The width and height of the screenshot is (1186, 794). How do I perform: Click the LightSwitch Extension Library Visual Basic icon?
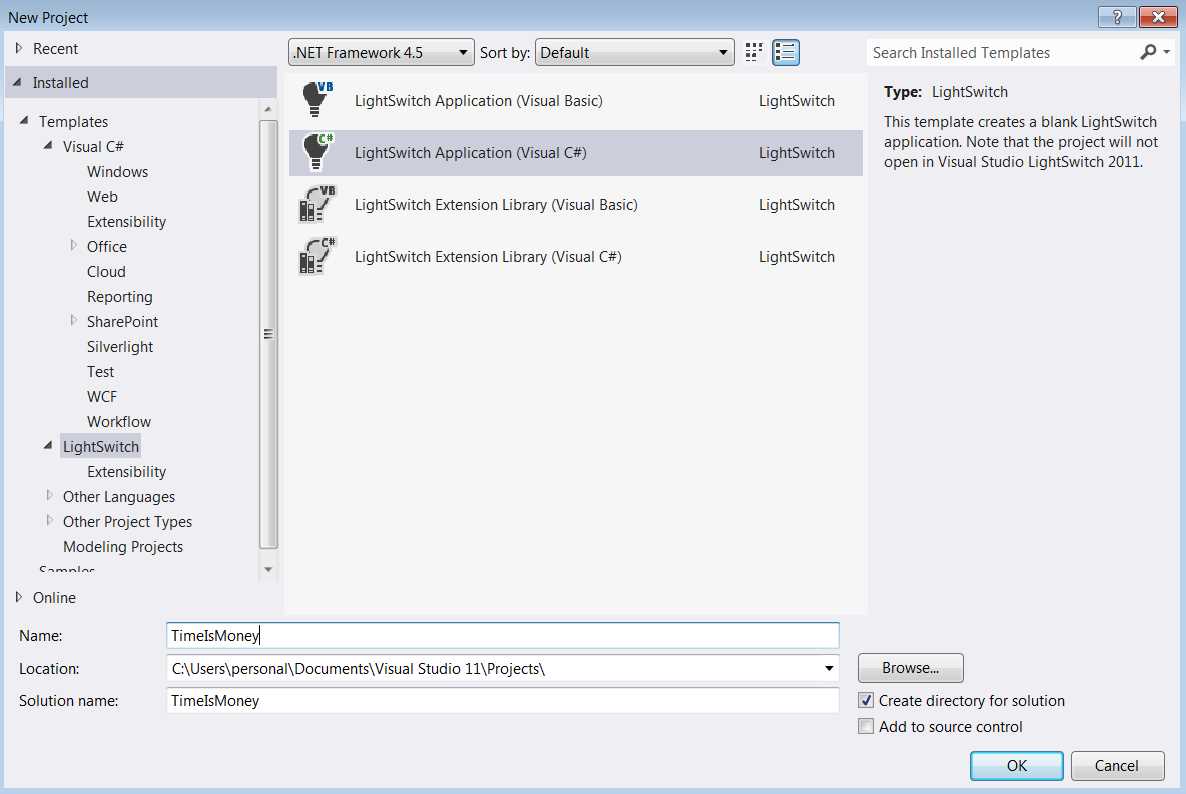click(317, 204)
